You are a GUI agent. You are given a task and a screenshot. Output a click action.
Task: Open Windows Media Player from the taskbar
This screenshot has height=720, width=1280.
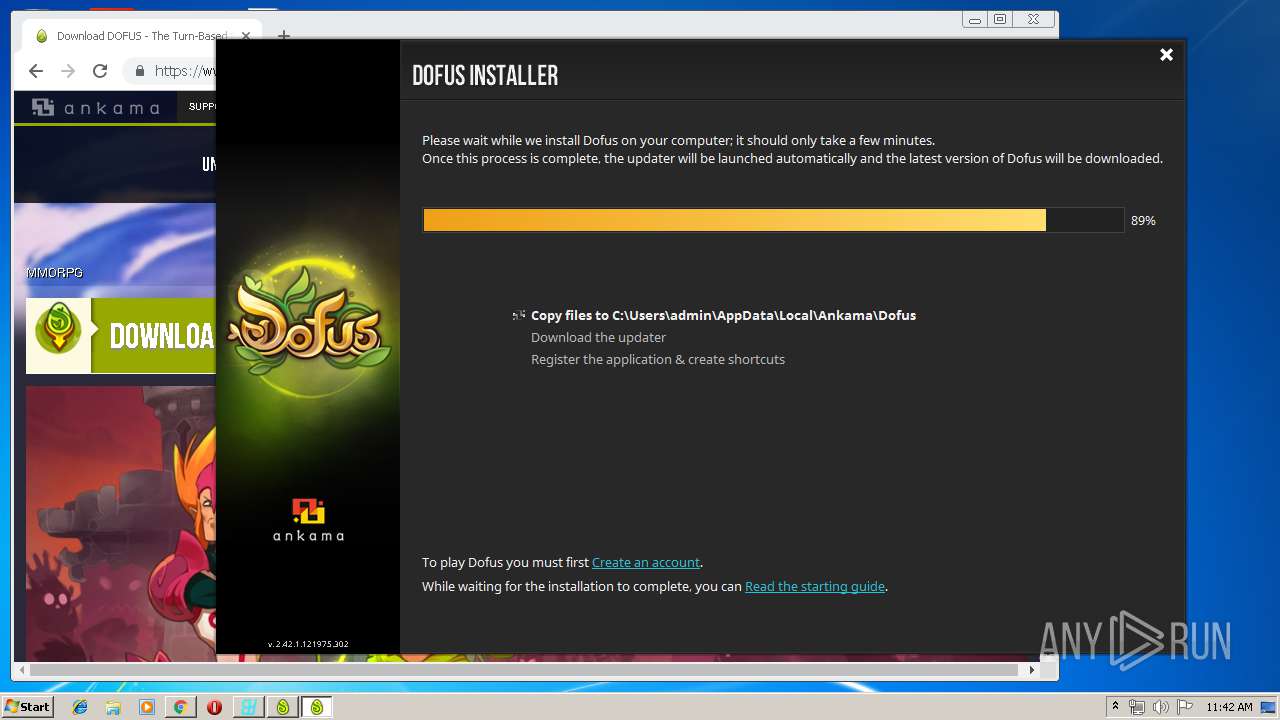[147, 707]
